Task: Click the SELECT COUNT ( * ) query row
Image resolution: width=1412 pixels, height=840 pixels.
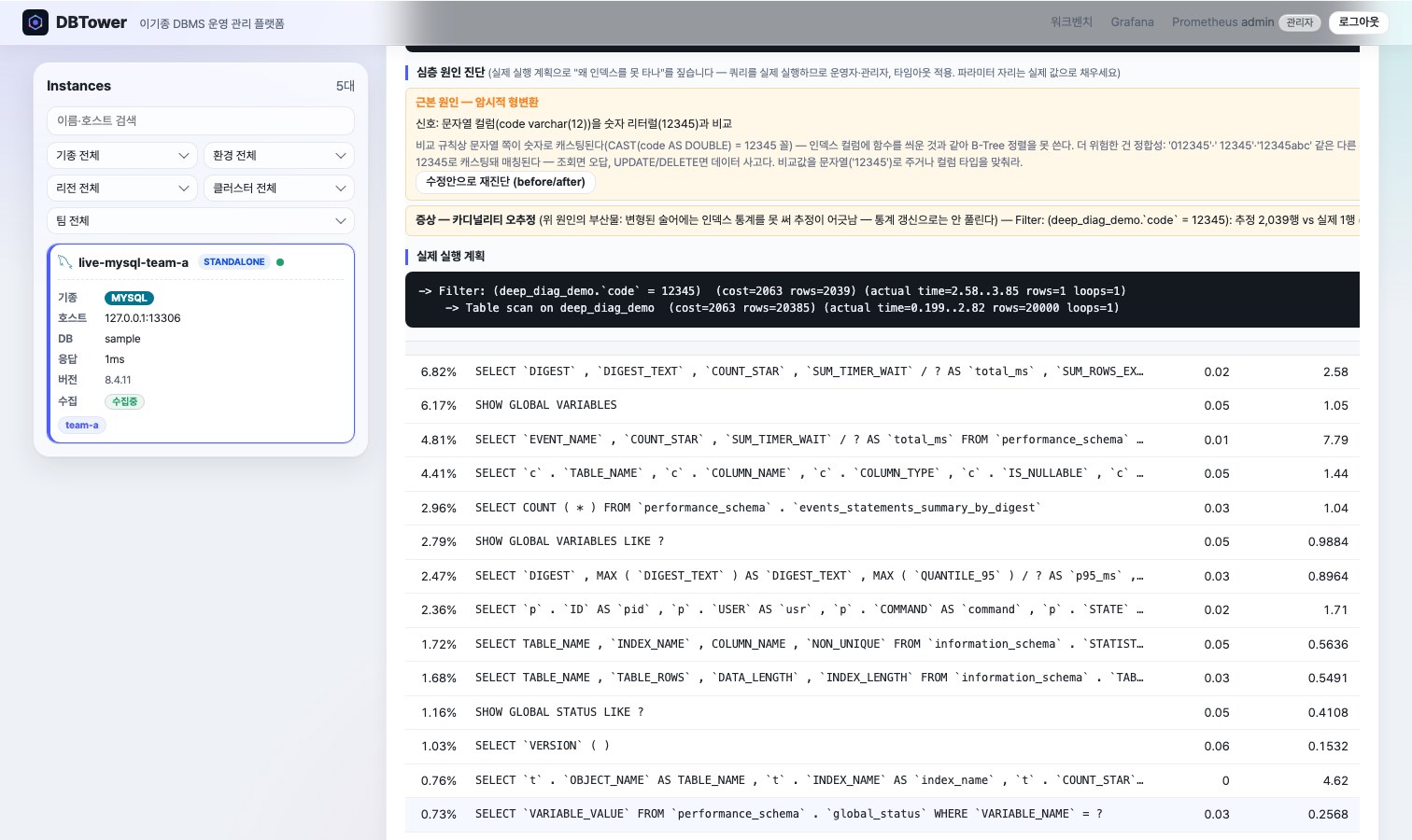Action: (x=882, y=508)
